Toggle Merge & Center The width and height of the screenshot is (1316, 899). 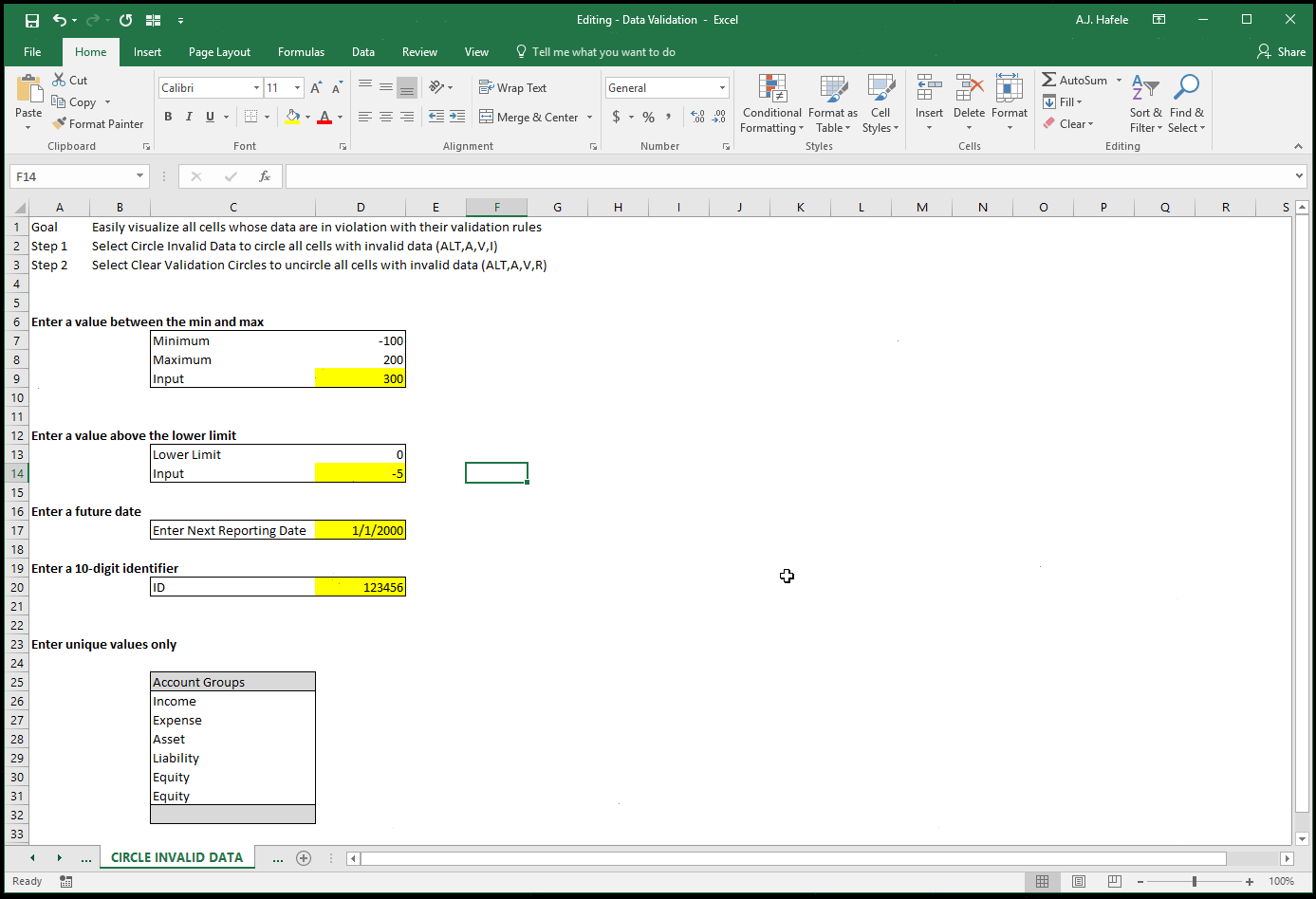528,118
